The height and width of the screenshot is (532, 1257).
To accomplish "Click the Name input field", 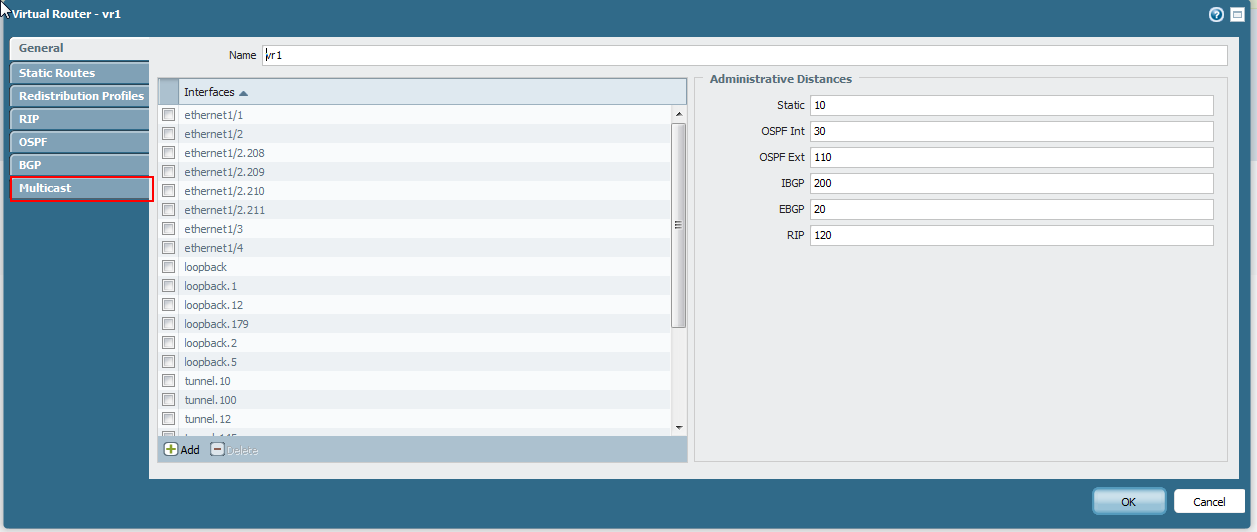I will click(x=744, y=55).
